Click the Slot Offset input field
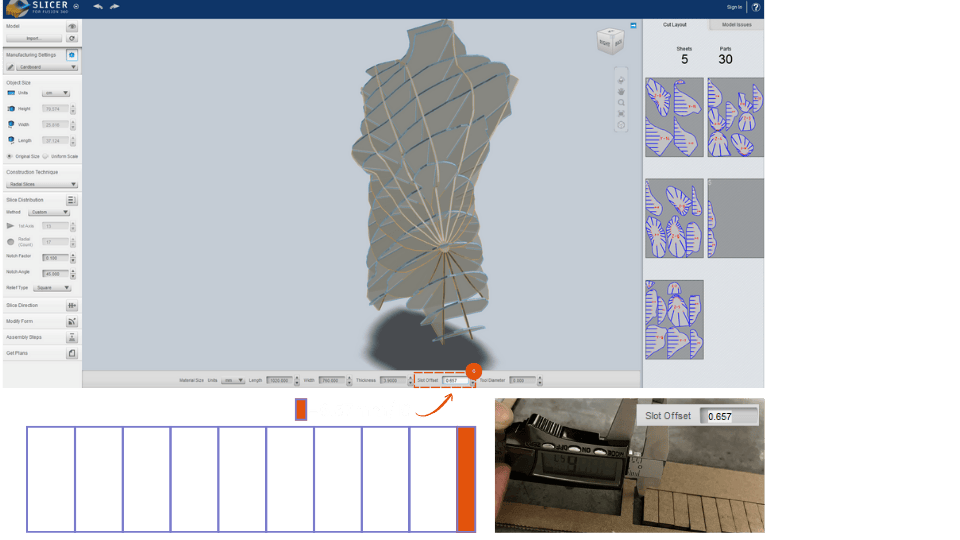The height and width of the screenshot is (540, 960). point(455,380)
